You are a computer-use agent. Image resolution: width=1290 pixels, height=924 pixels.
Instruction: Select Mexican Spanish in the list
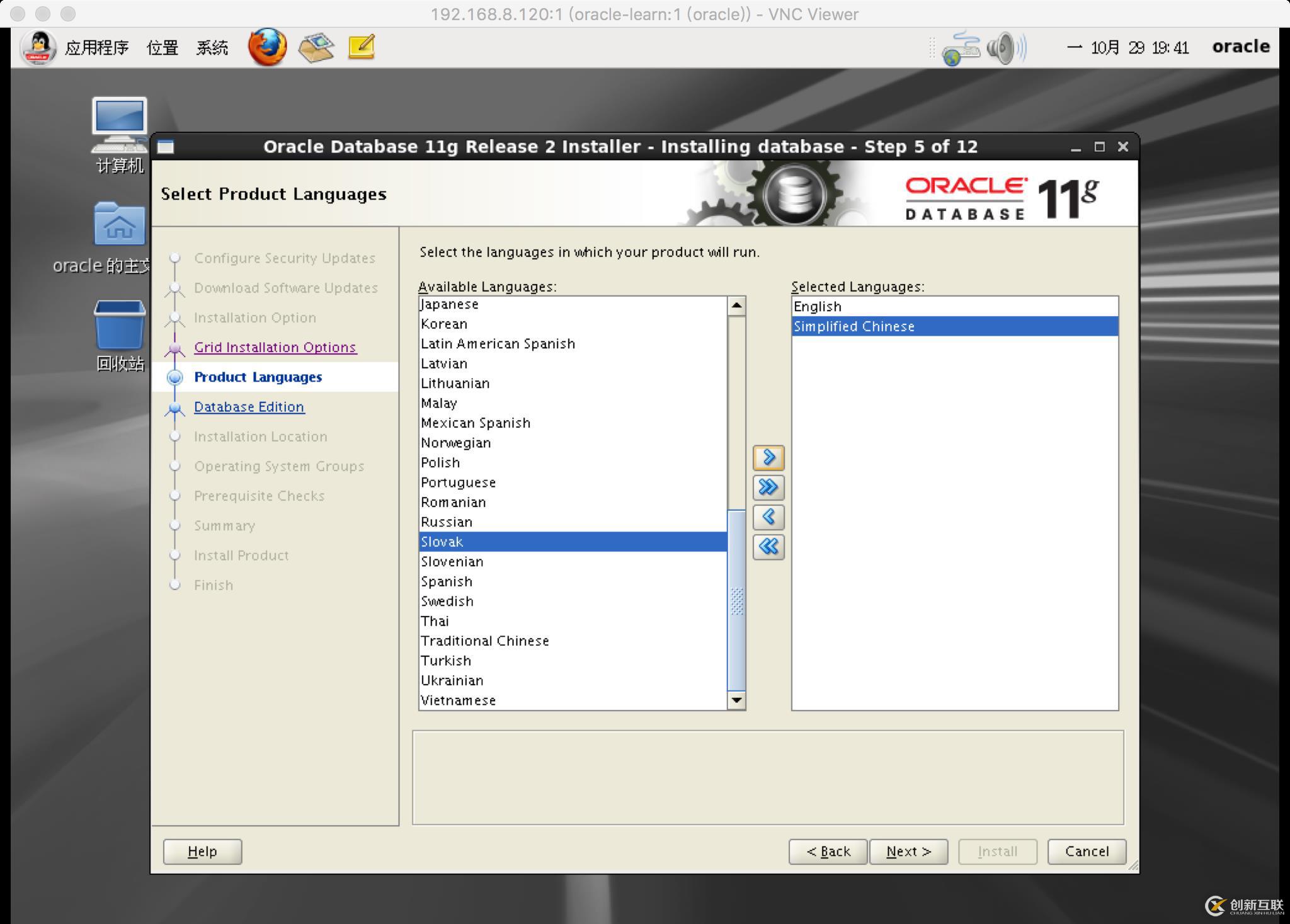(573, 423)
